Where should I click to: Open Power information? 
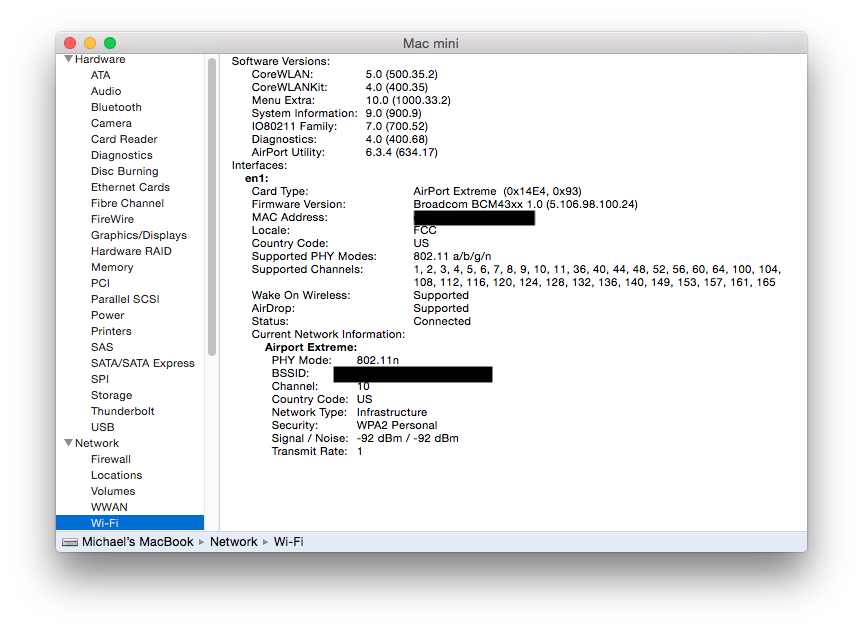coord(107,315)
